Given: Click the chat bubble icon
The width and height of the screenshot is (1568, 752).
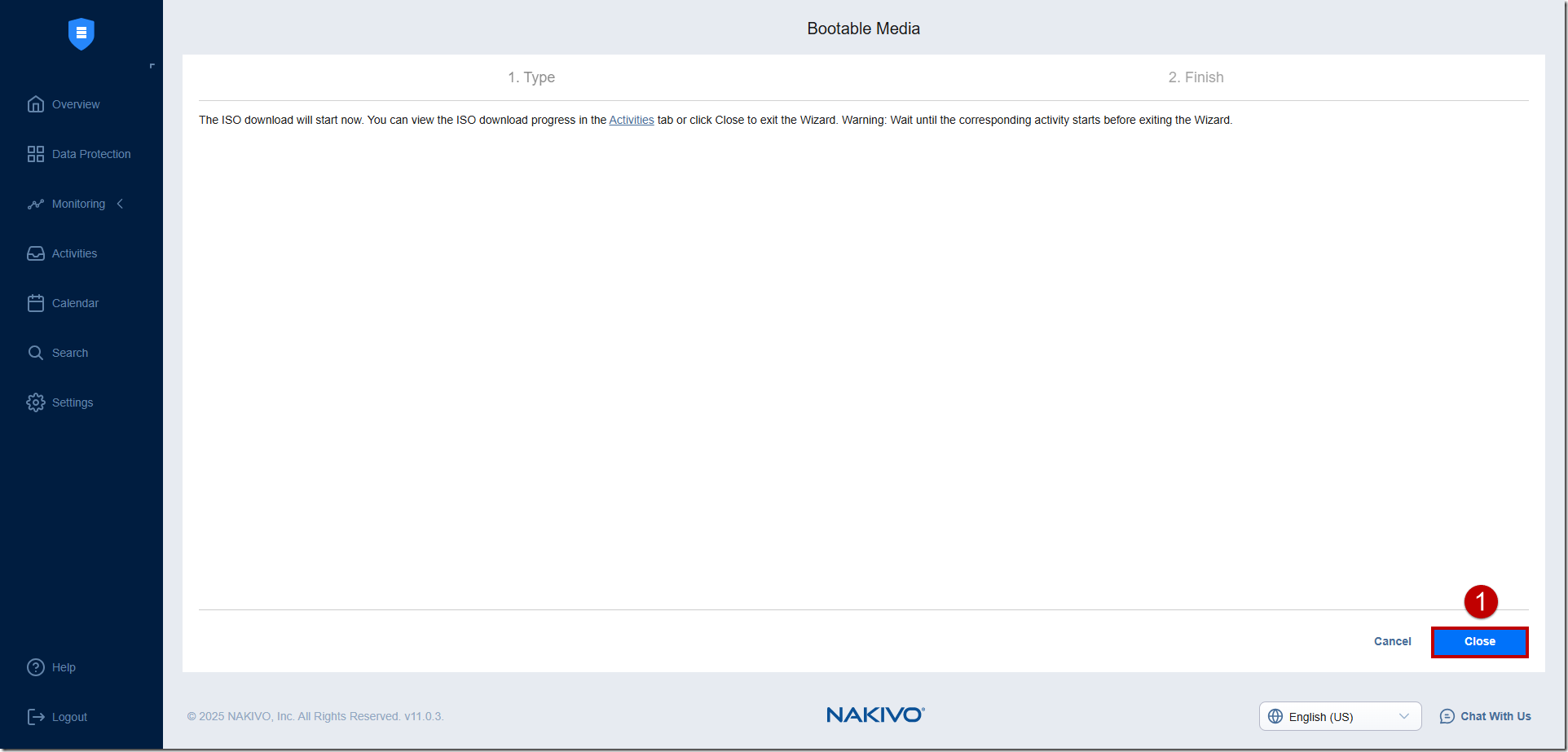Looking at the screenshot, I should [x=1447, y=716].
